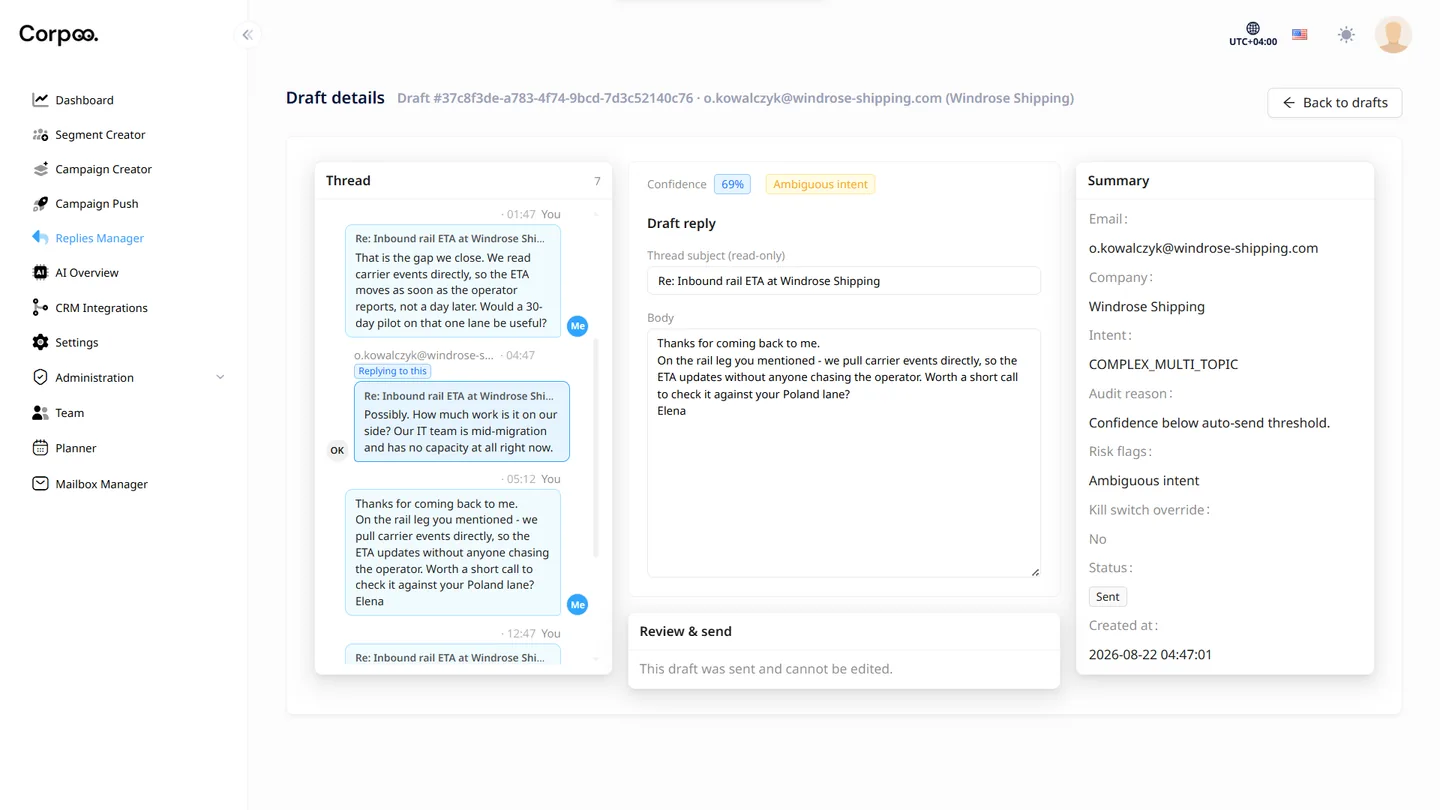Click the CRM Integrations branch icon

[40, 307]
